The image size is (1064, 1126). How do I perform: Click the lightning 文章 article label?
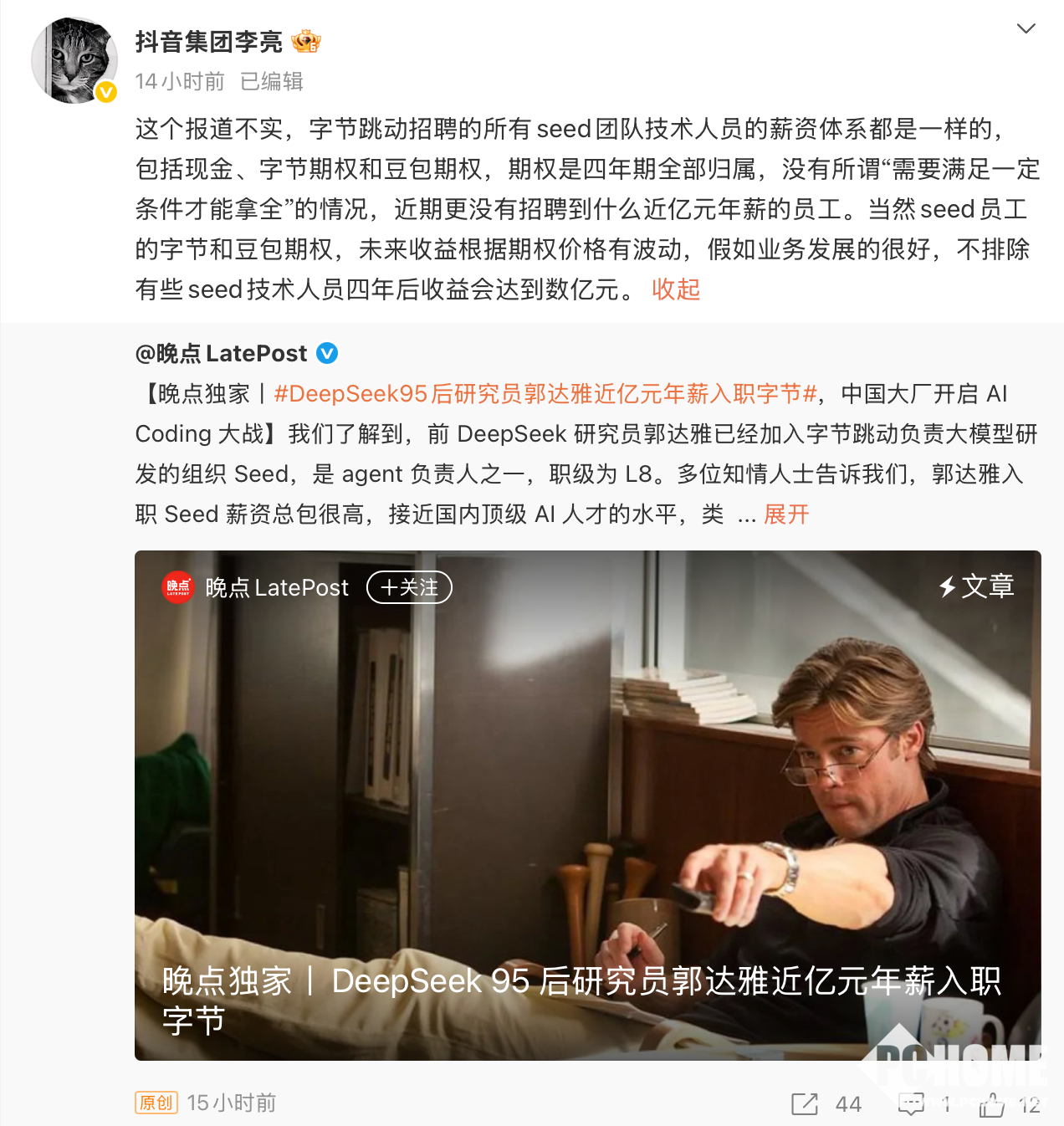[x=976, y=586]
